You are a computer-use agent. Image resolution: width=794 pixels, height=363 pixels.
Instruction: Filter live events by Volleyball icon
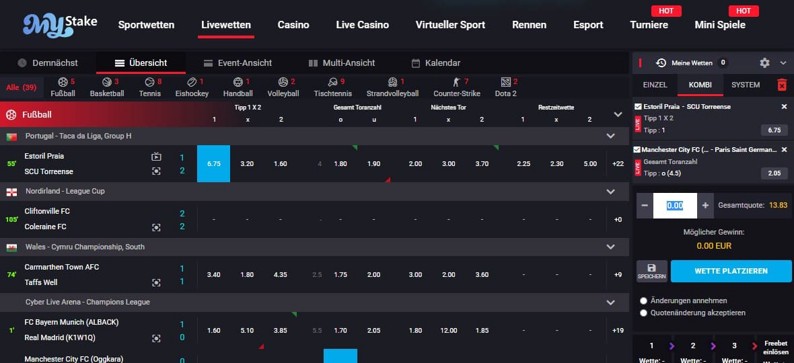pyautogui.click(x=283, y=82)
